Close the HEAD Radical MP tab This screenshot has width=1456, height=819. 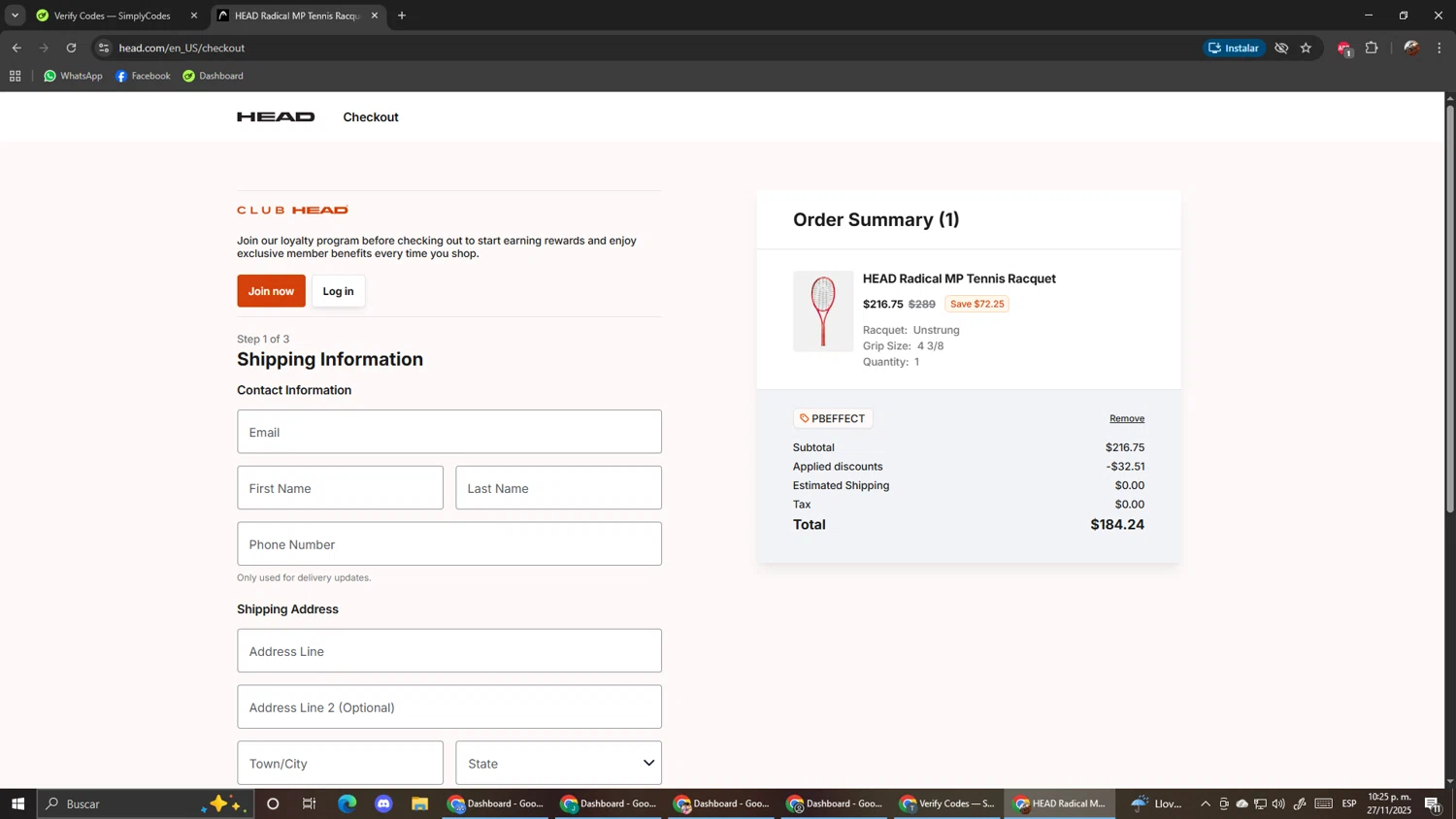375,16
